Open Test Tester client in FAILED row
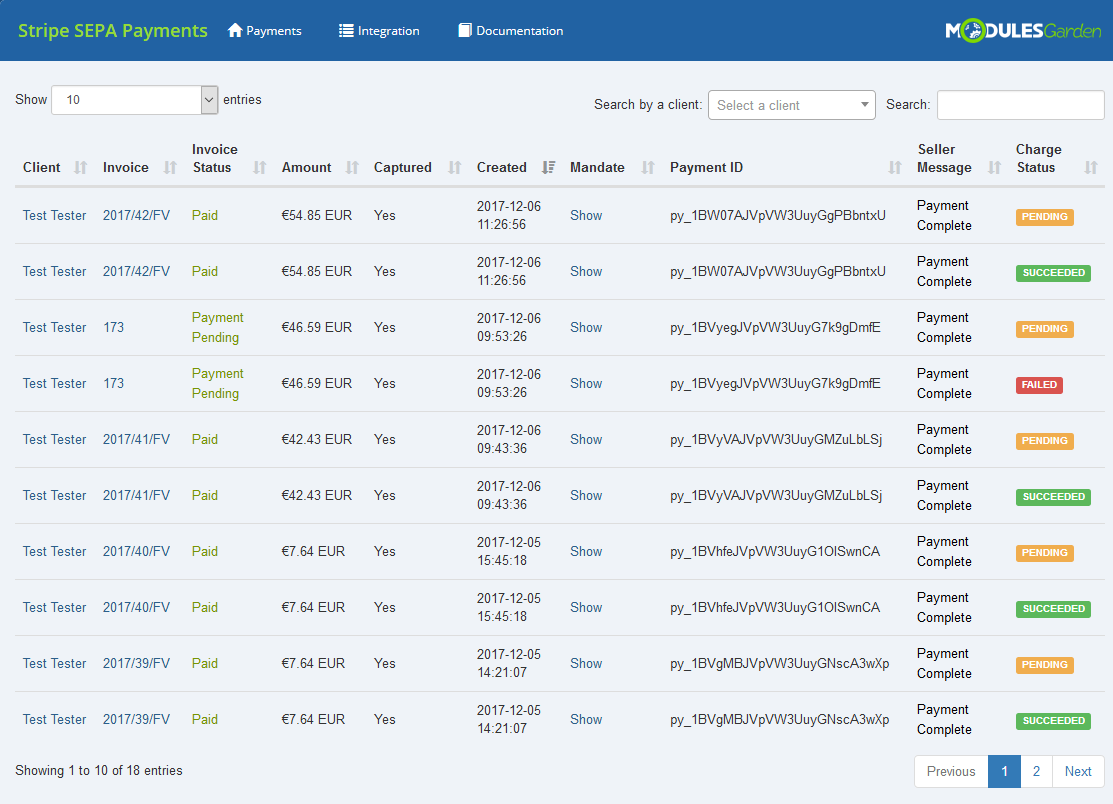The image size is (1113, 804). [55, 384]
